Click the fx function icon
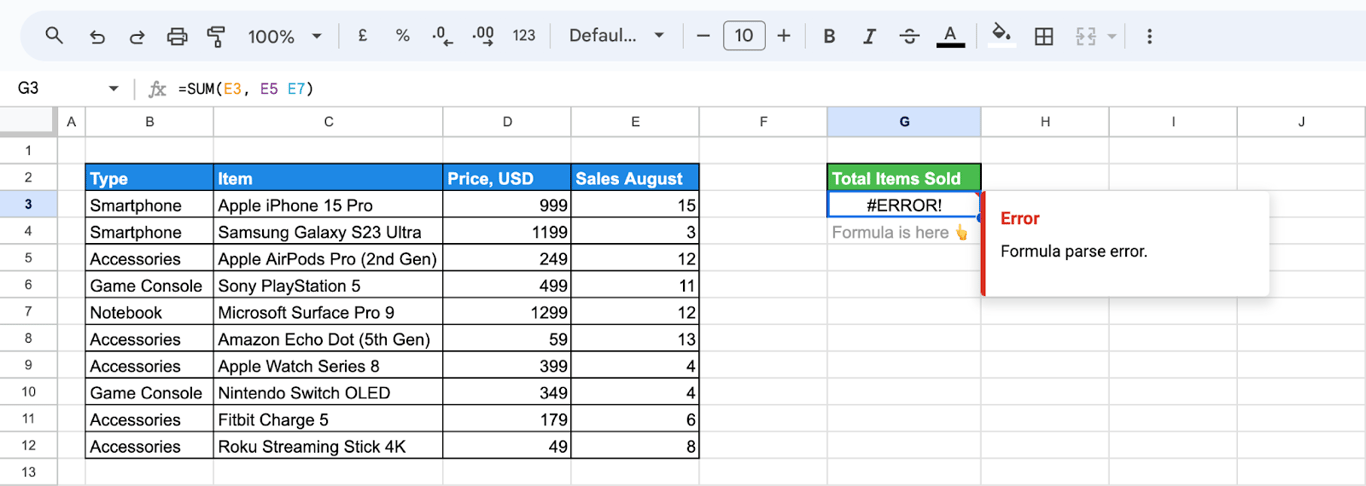The width and height of the screenshot is (1366, 486). [157, 89]
